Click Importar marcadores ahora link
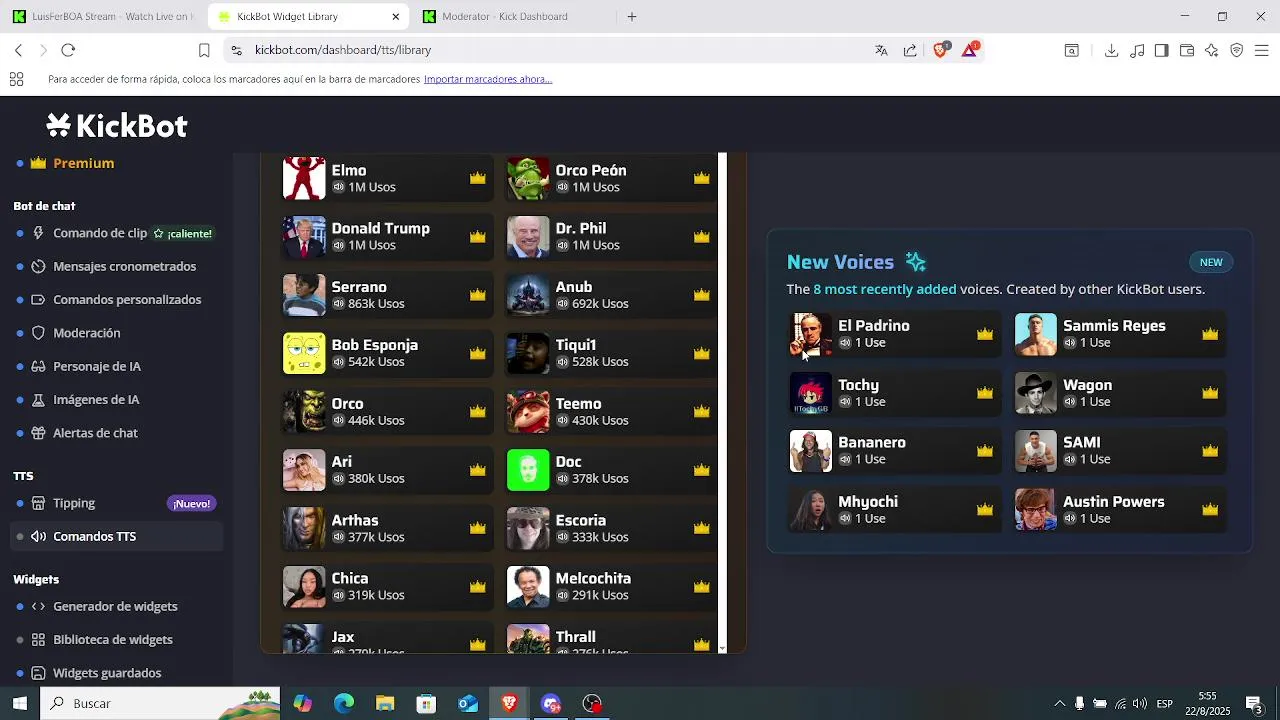The height and width of the screenshot is (720, 1280). click(488, 79)
